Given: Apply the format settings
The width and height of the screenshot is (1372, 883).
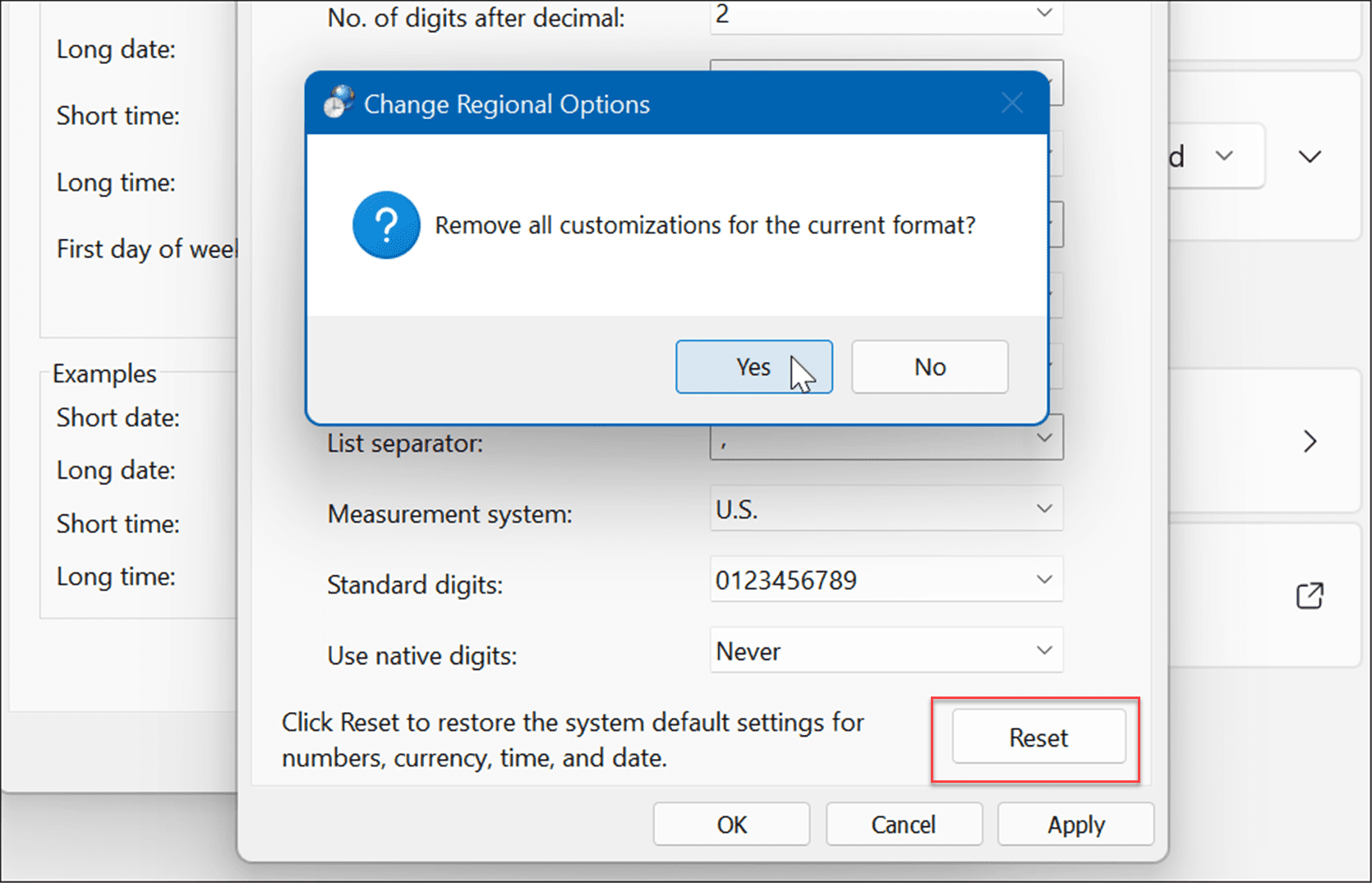Looking at the screenshot, I should 1075,825.
